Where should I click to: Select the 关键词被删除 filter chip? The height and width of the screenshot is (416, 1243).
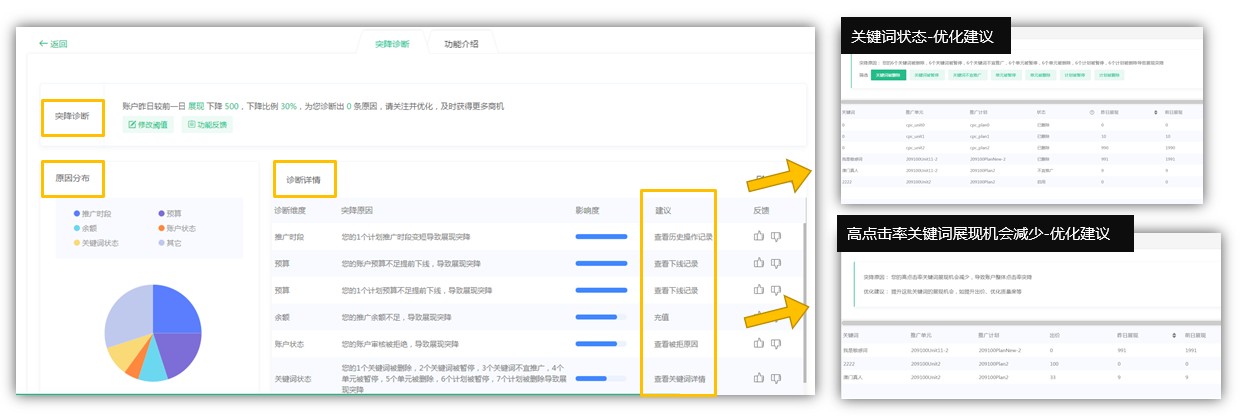(890, 74)
